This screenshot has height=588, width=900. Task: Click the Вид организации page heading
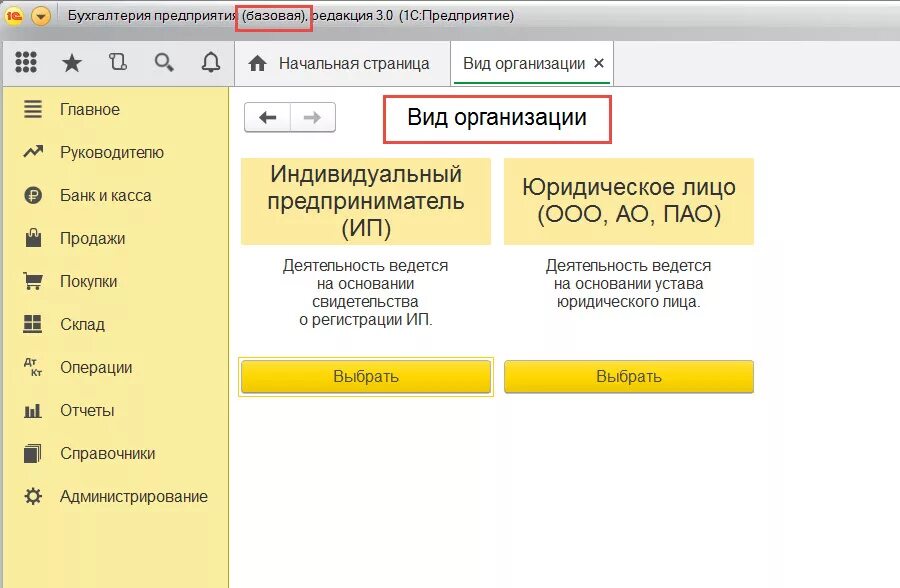tap(497, 118)
